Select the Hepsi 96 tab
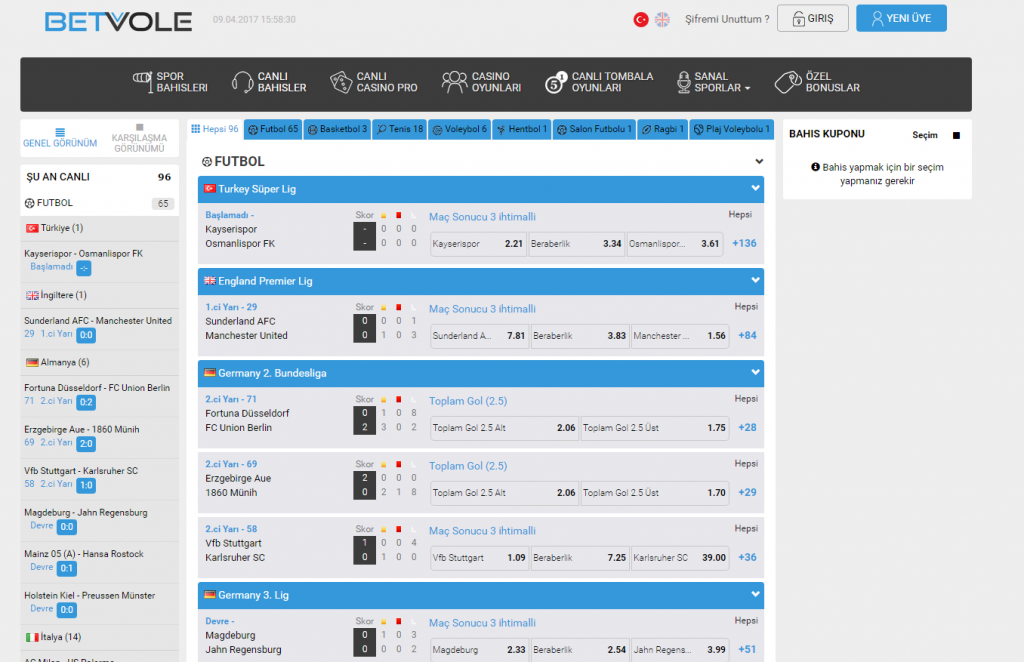This screenshot has height=662, width=1024. click(x=215, y=129)
